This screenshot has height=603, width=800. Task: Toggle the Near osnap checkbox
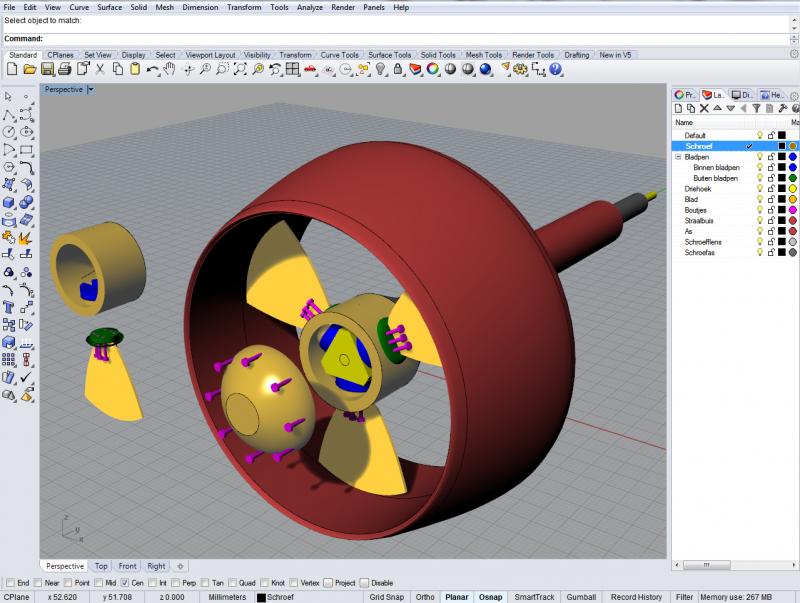[38, 583]
